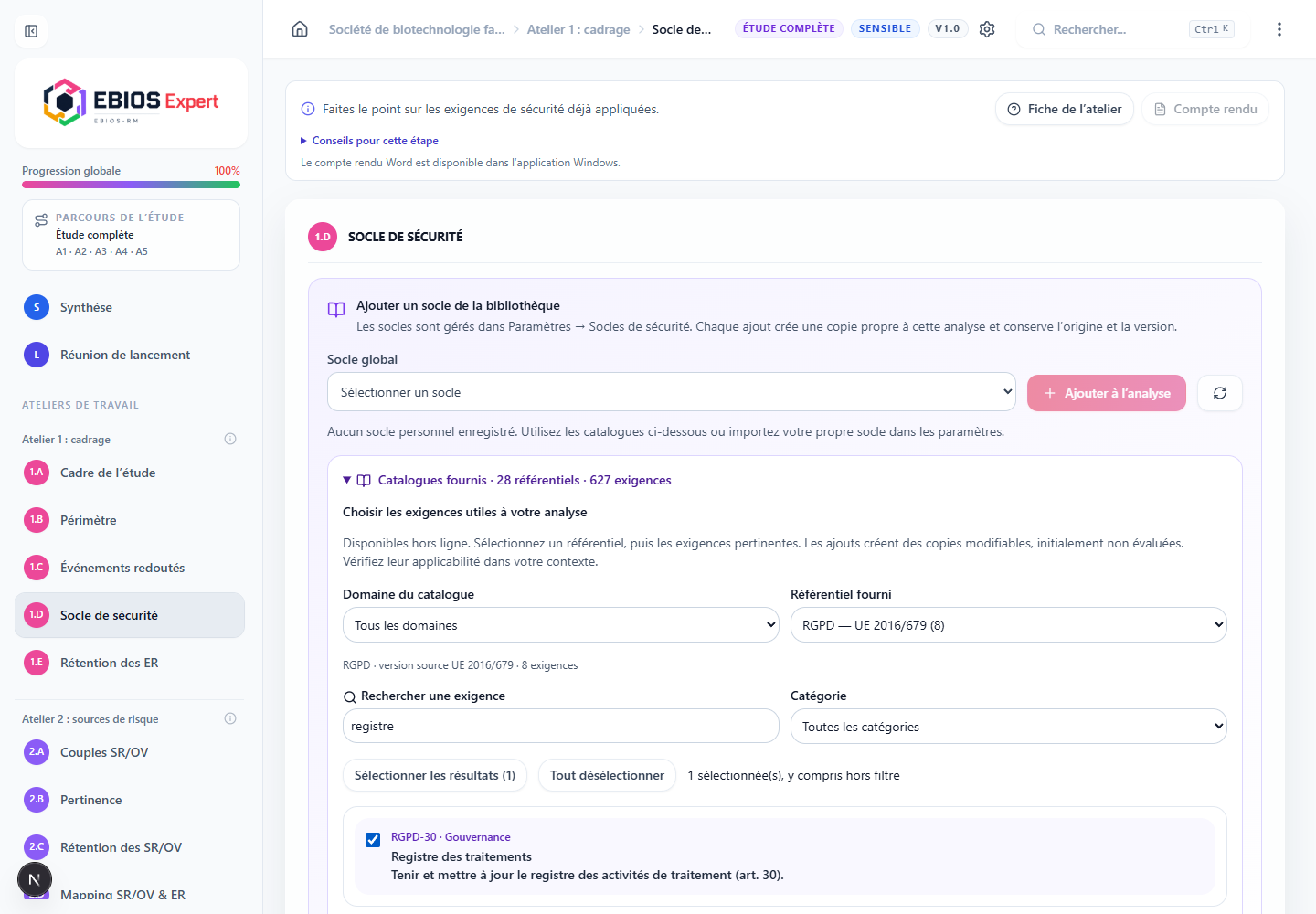The image size is (1316, 914).
Task: Open Rétention des SR/OV step
Action: pos(130,847)
